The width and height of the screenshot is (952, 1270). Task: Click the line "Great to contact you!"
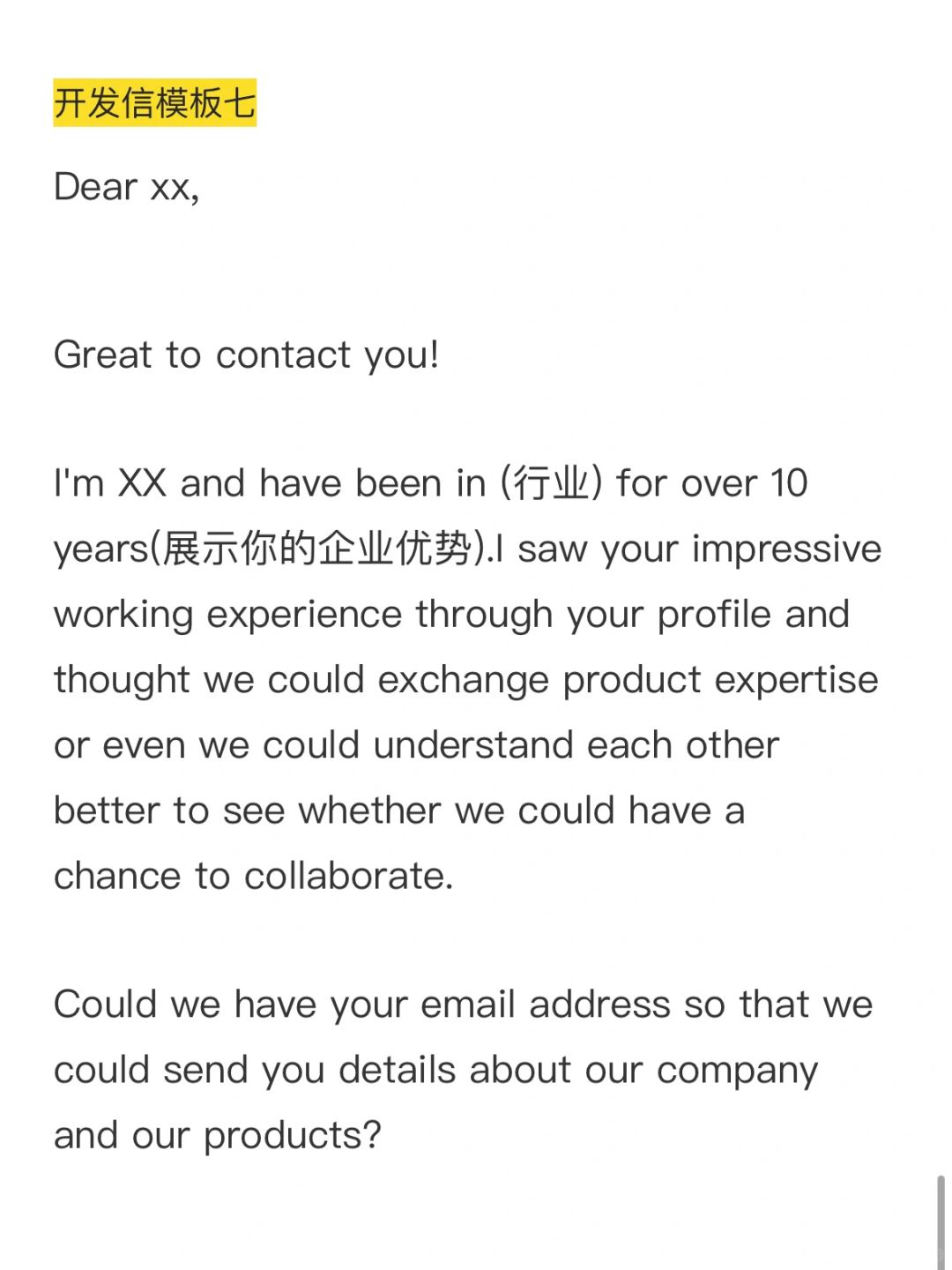click(x=246, y=355)
